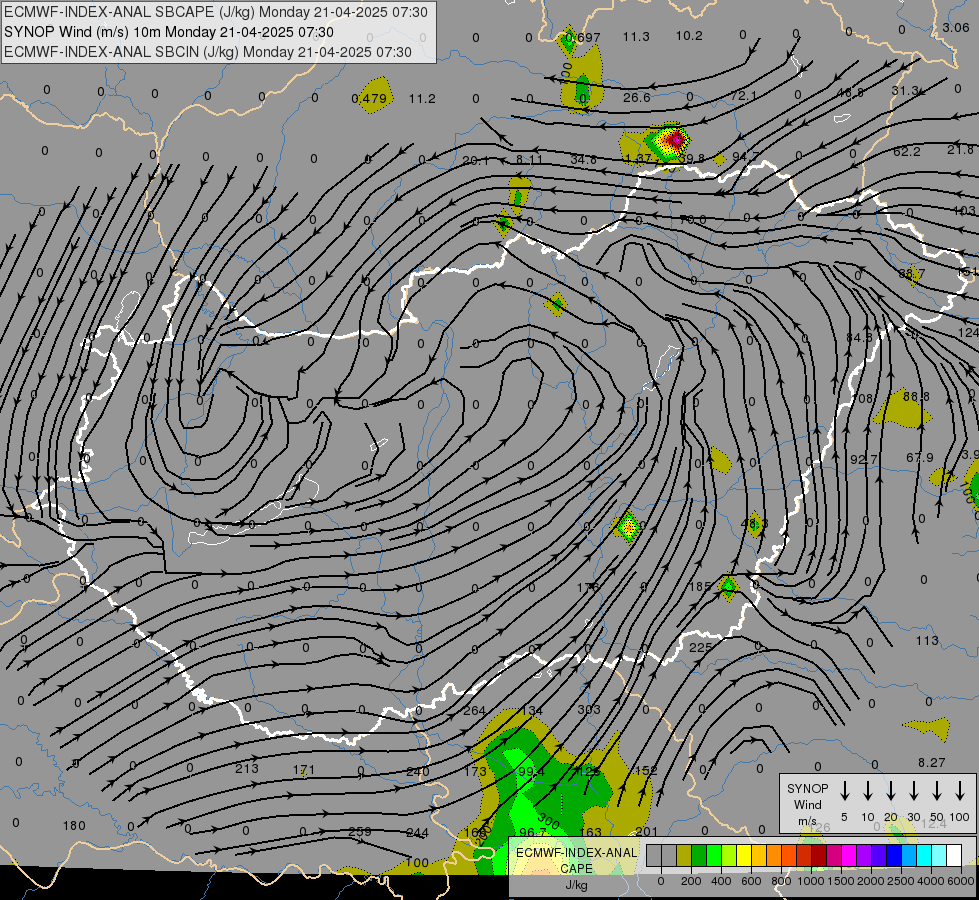Click the 10.2 value at map top
This screenshot has width=979, height=900.
point(689,36)
